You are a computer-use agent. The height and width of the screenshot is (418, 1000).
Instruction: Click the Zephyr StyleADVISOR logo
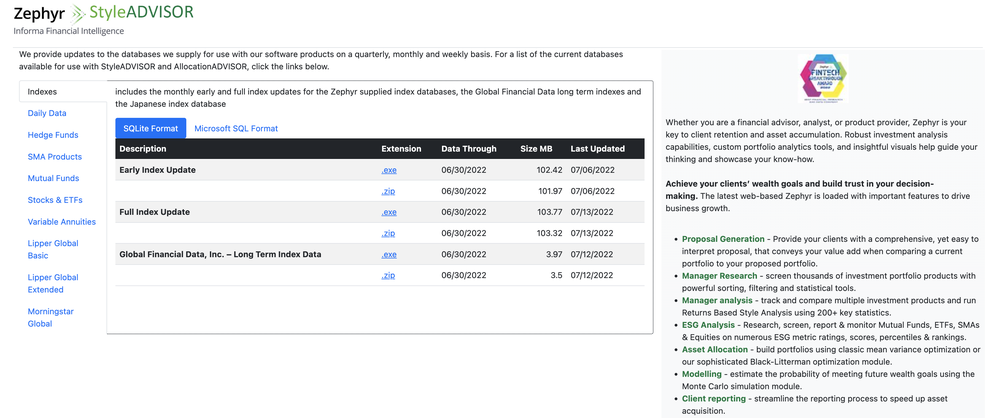click(x=103, y=12)
